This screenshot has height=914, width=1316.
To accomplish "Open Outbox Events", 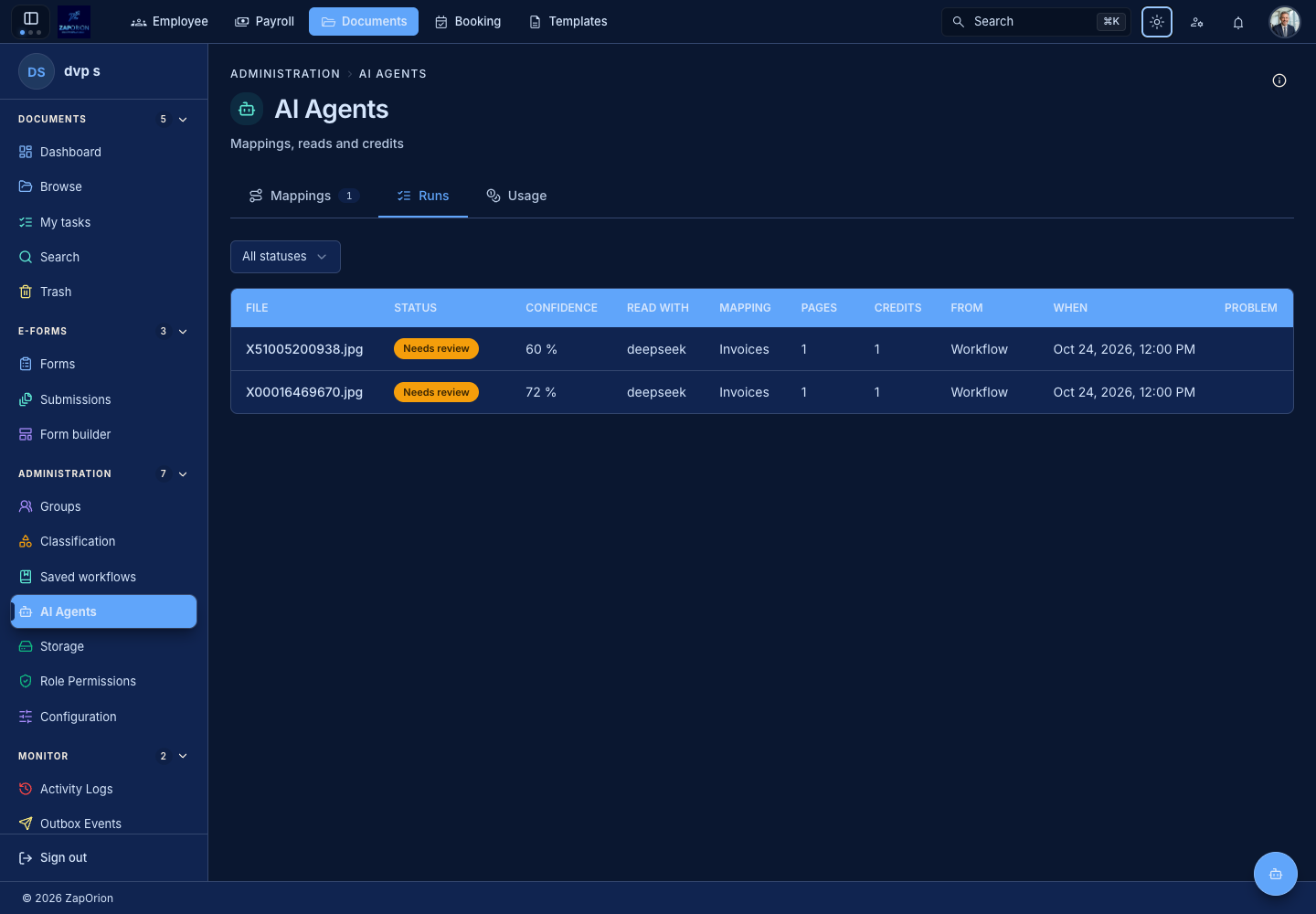I will click(104, 824).
